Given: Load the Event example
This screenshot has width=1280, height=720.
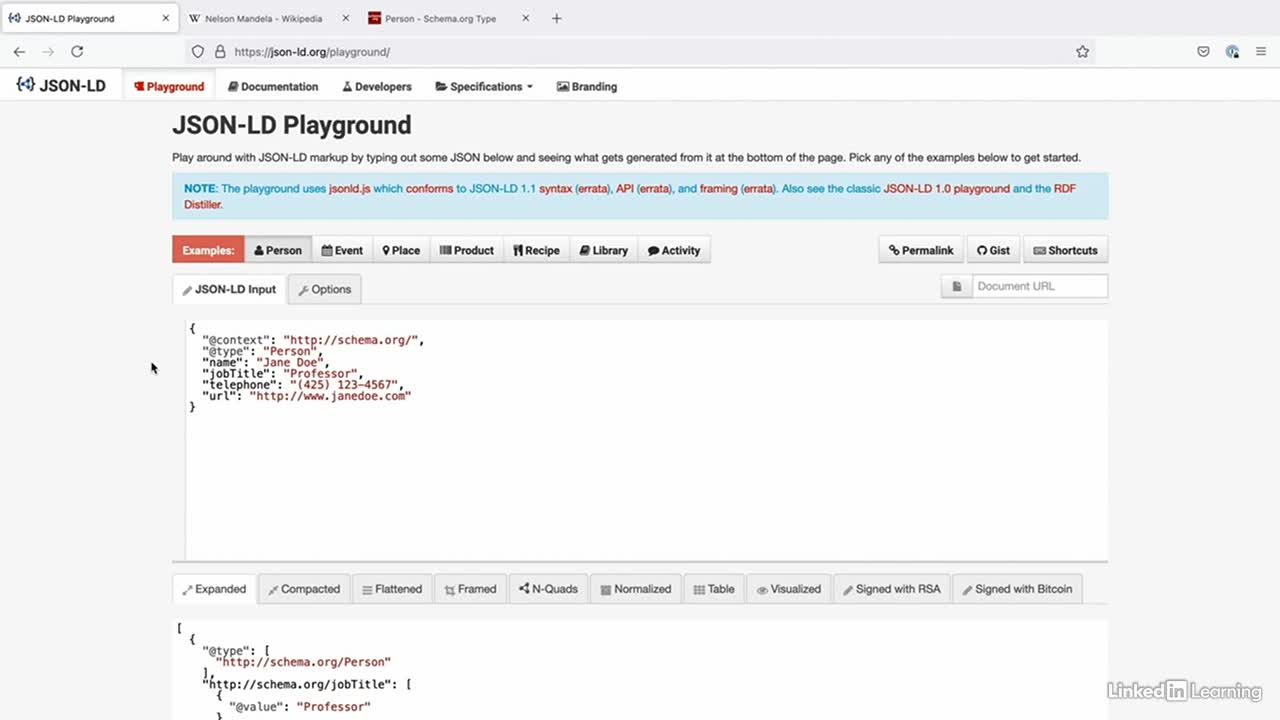Looking at the screenshot, I should click(342, 250).
